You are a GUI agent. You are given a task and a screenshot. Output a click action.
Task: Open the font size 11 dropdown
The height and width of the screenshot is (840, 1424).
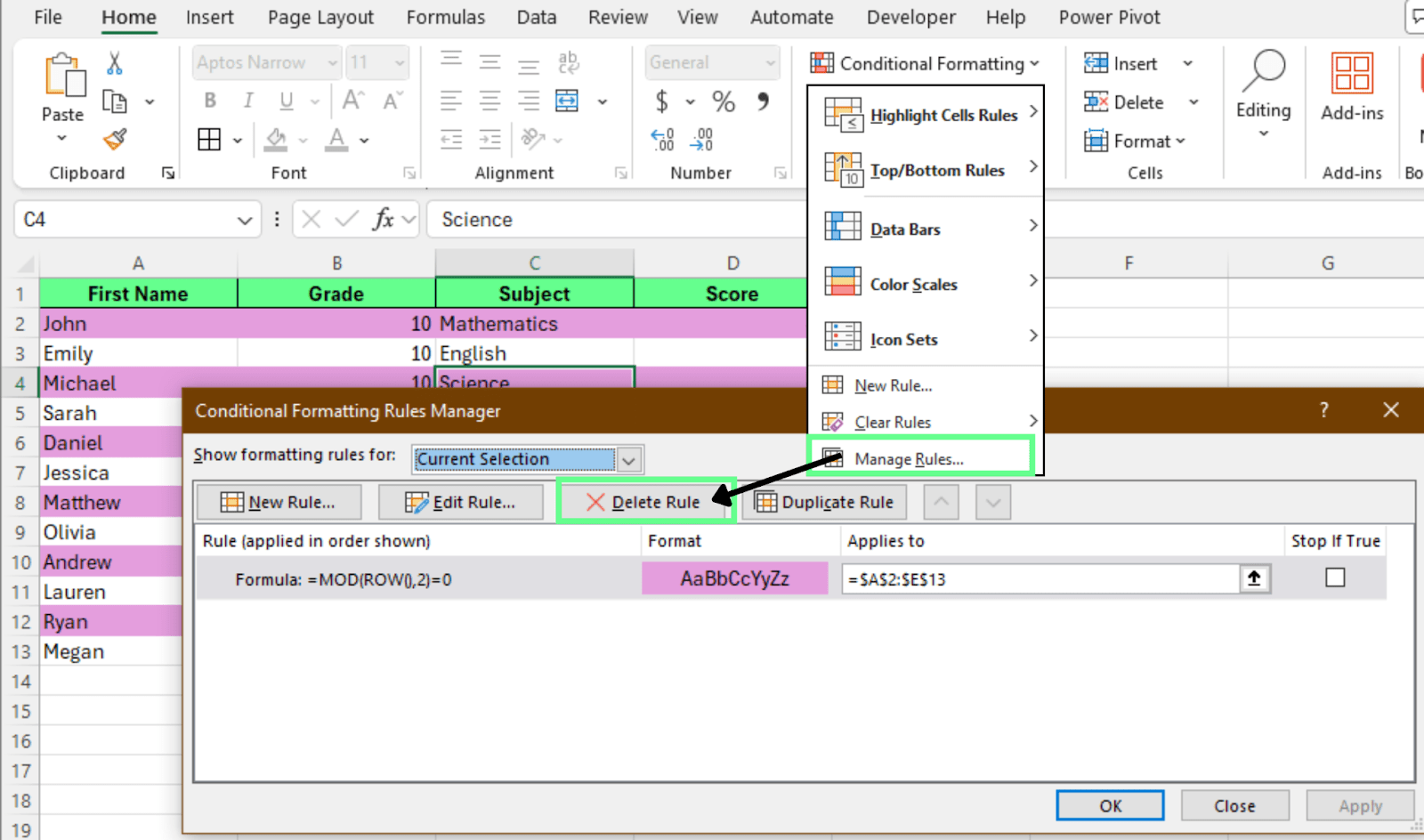(x=400, y=62)
